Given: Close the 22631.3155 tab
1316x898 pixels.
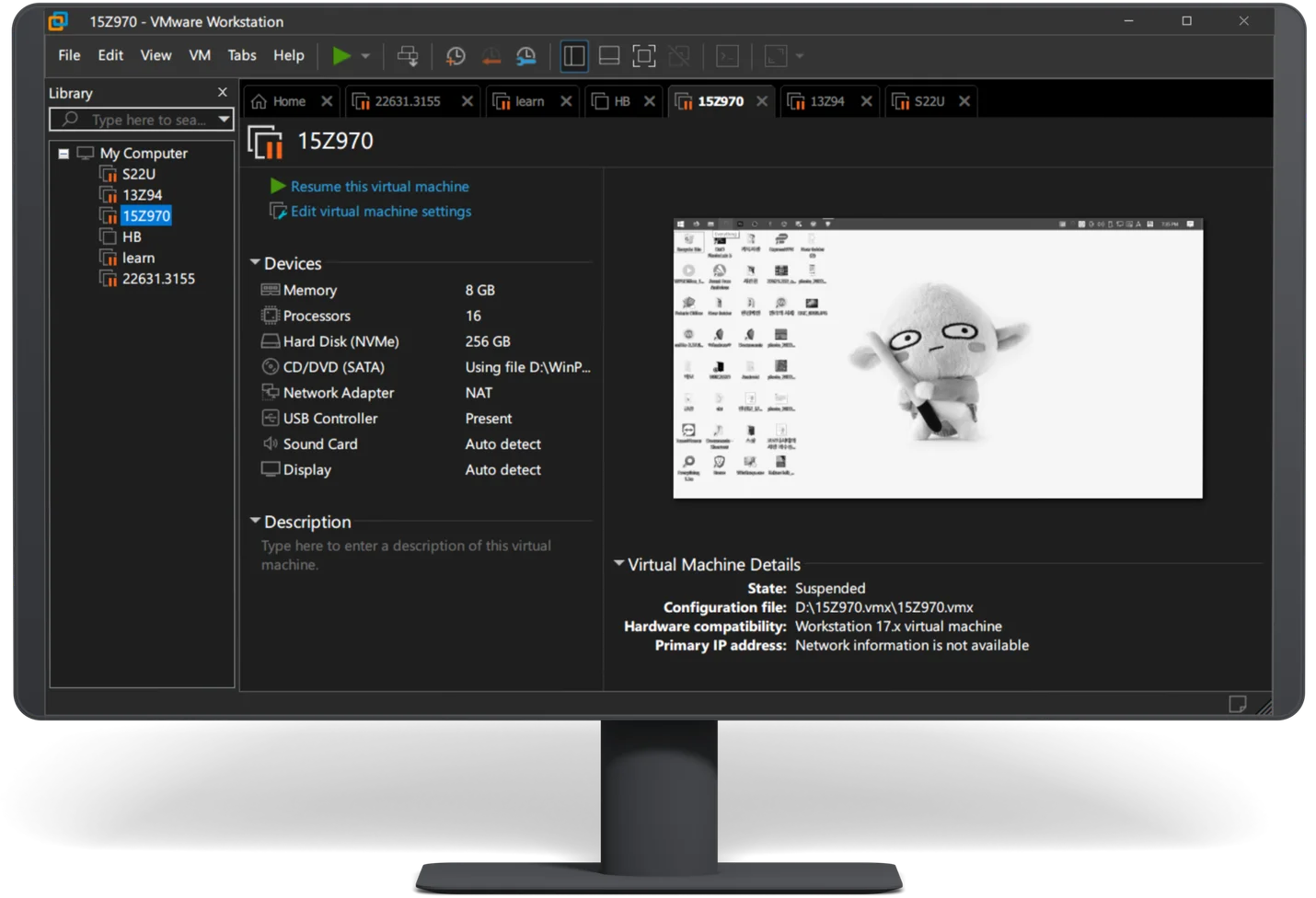Looking at the screenshot, I should click(468, 101).
